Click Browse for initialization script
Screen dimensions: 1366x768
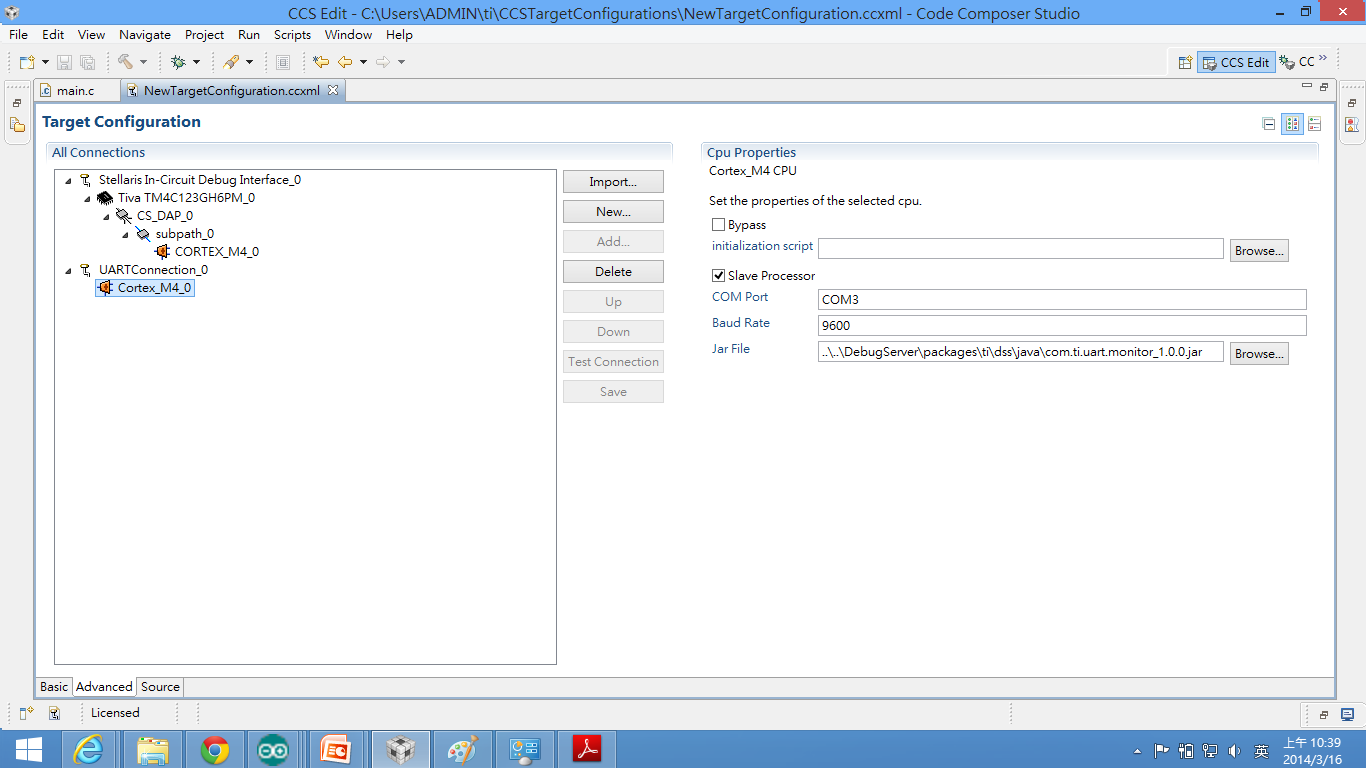coord(1259,251)
